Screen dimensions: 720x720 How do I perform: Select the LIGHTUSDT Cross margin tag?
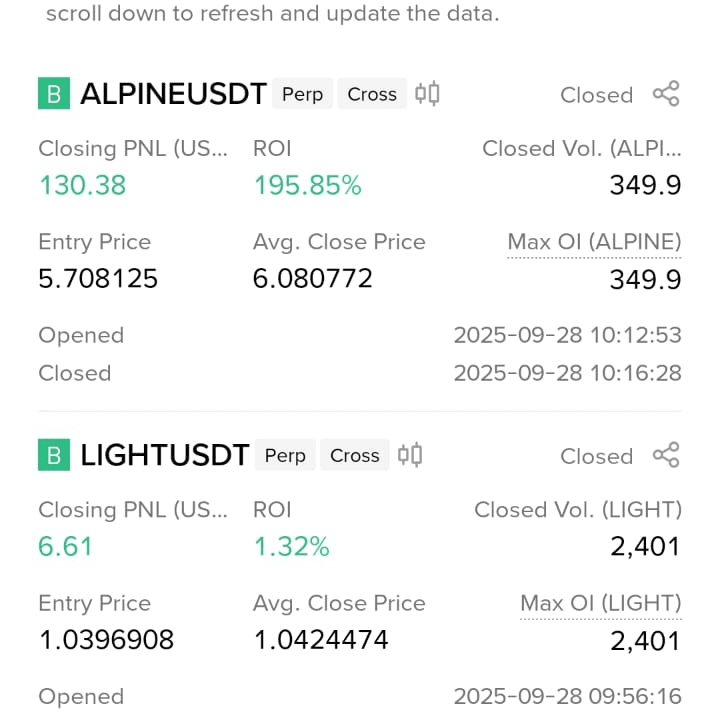pos(354,455)
